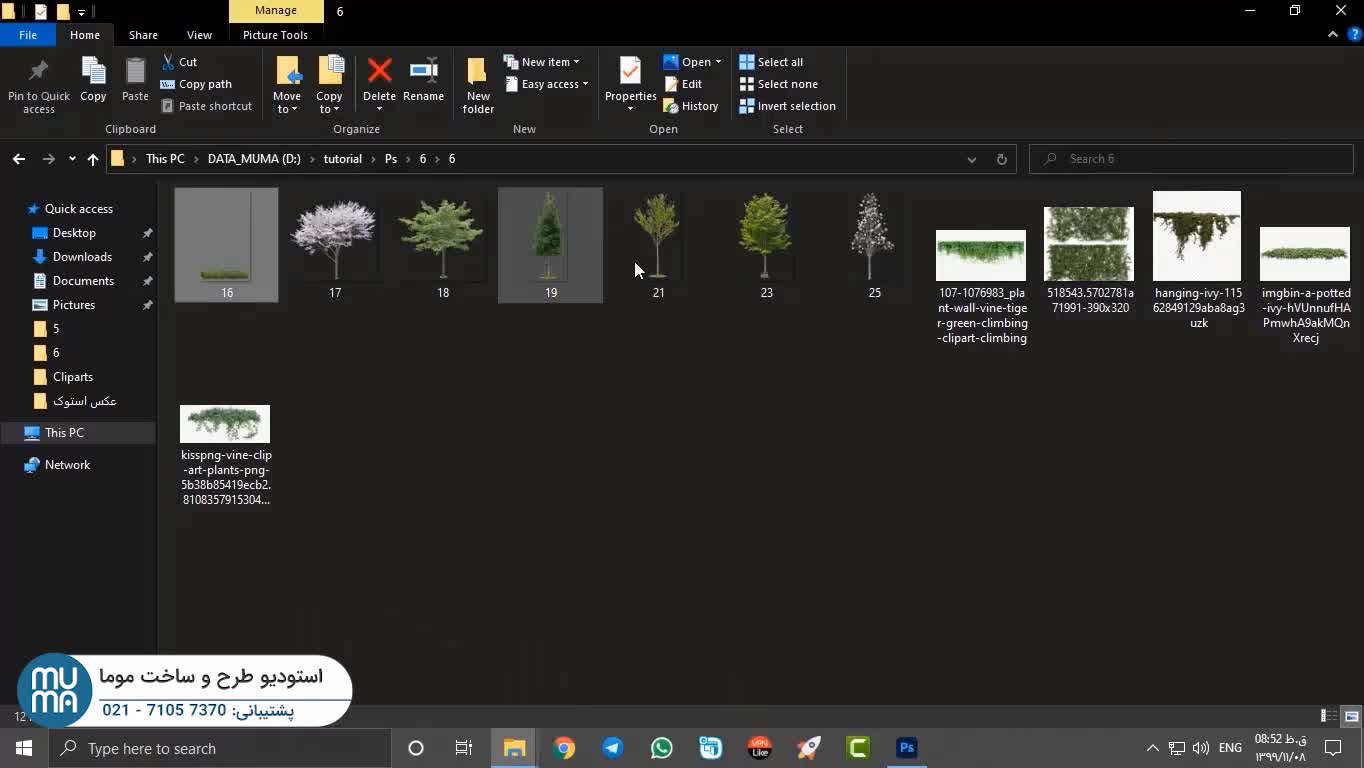
Task: Open Photoshop from the taskbar
Action: tap(907, 748)
